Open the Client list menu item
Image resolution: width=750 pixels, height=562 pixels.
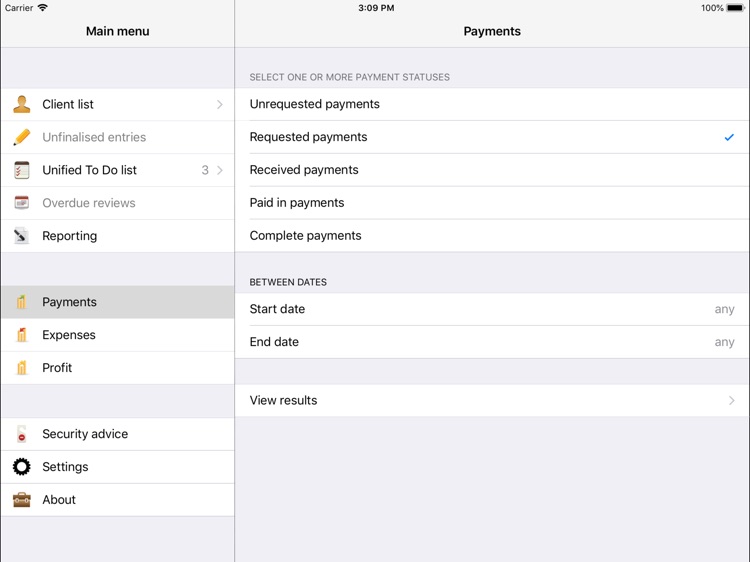[x=118, y=104]
